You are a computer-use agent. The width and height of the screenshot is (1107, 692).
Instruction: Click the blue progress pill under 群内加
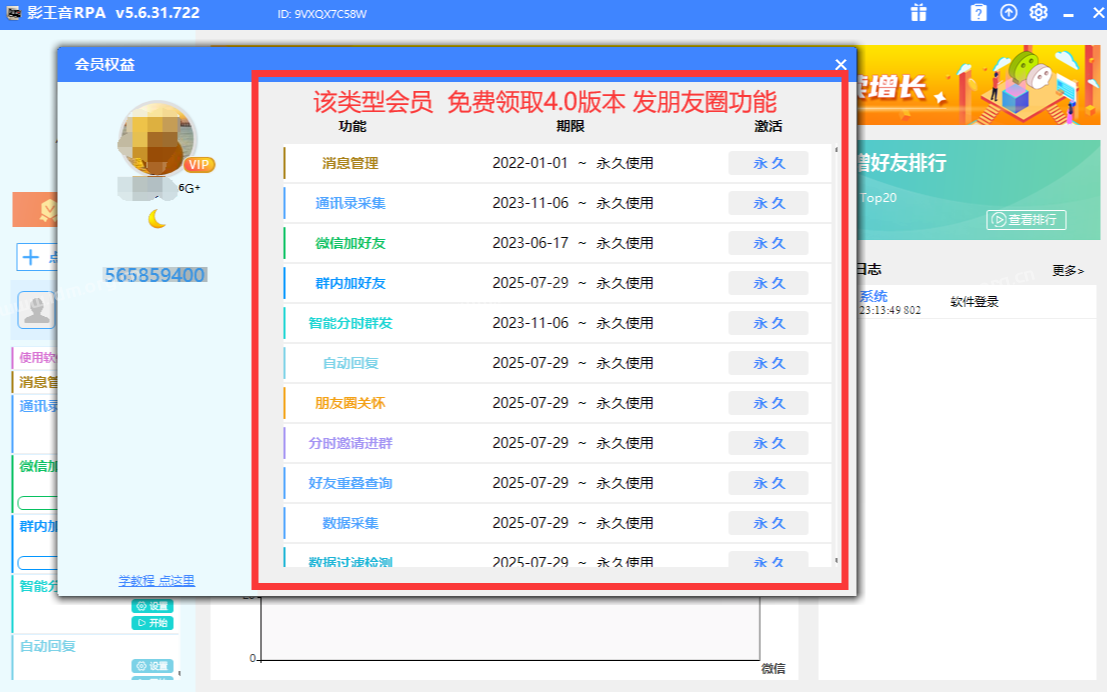(x=37, y=563)
